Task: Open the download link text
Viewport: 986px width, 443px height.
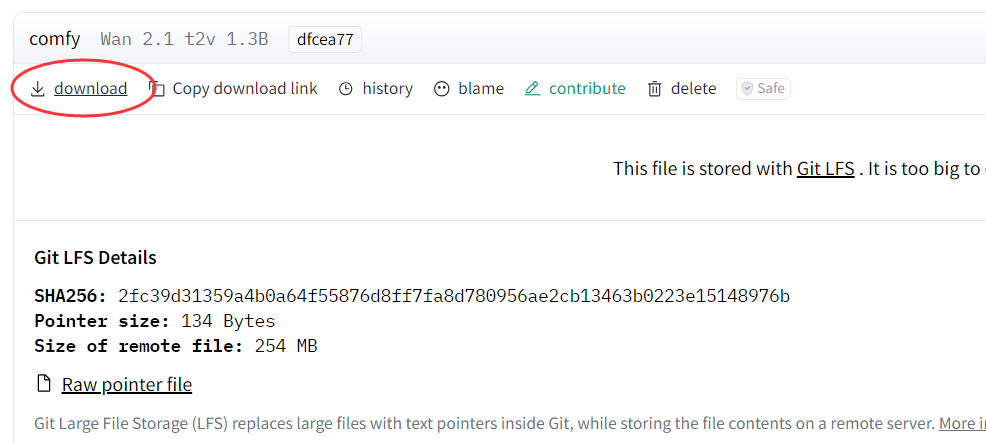Action: tap(91, 89)
